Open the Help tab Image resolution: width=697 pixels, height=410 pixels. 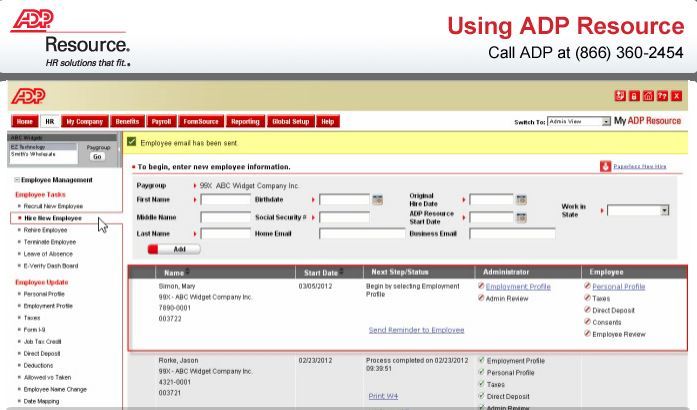pos(328,121)
